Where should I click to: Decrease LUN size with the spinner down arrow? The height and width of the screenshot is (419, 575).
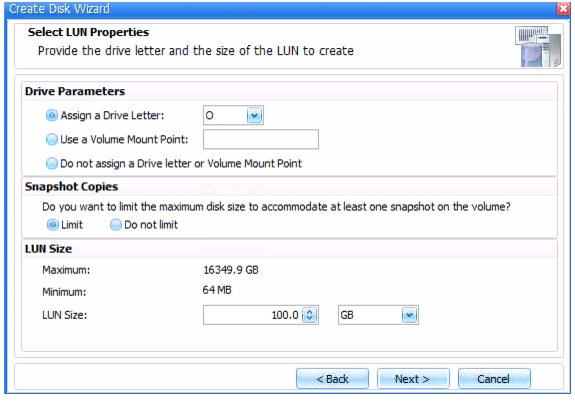coord(310,319)
